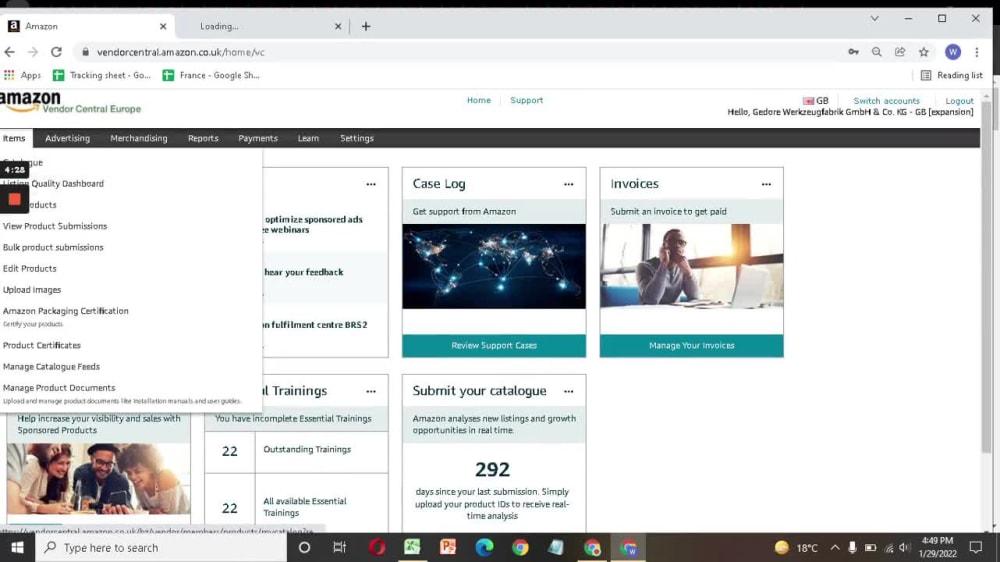Open Task View on taskbar
The image size is (1000, 562).
(x=339, y=547)
